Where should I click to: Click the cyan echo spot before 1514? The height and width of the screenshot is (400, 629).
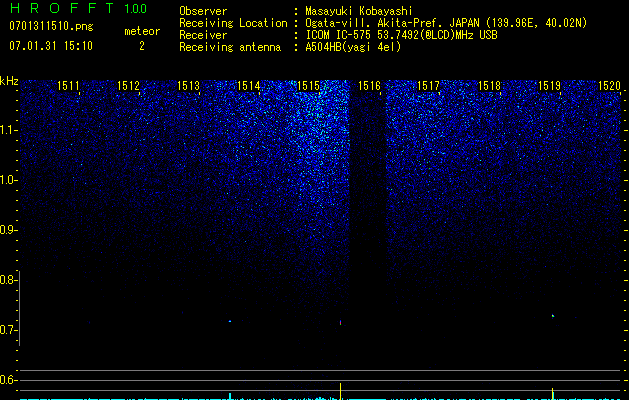click(x=230, y=321)
